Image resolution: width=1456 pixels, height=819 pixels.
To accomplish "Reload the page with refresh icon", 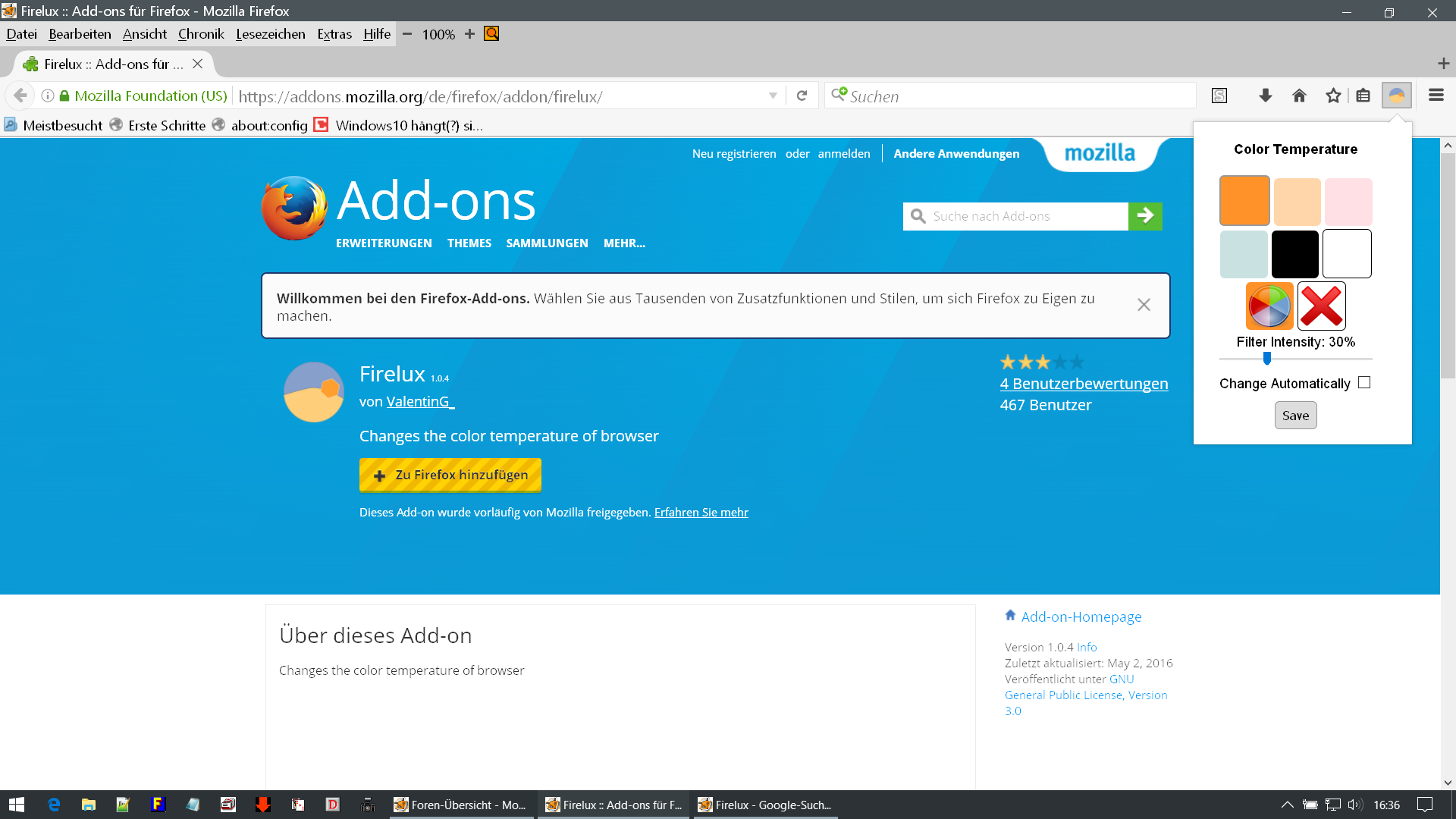I will point(802,96).
